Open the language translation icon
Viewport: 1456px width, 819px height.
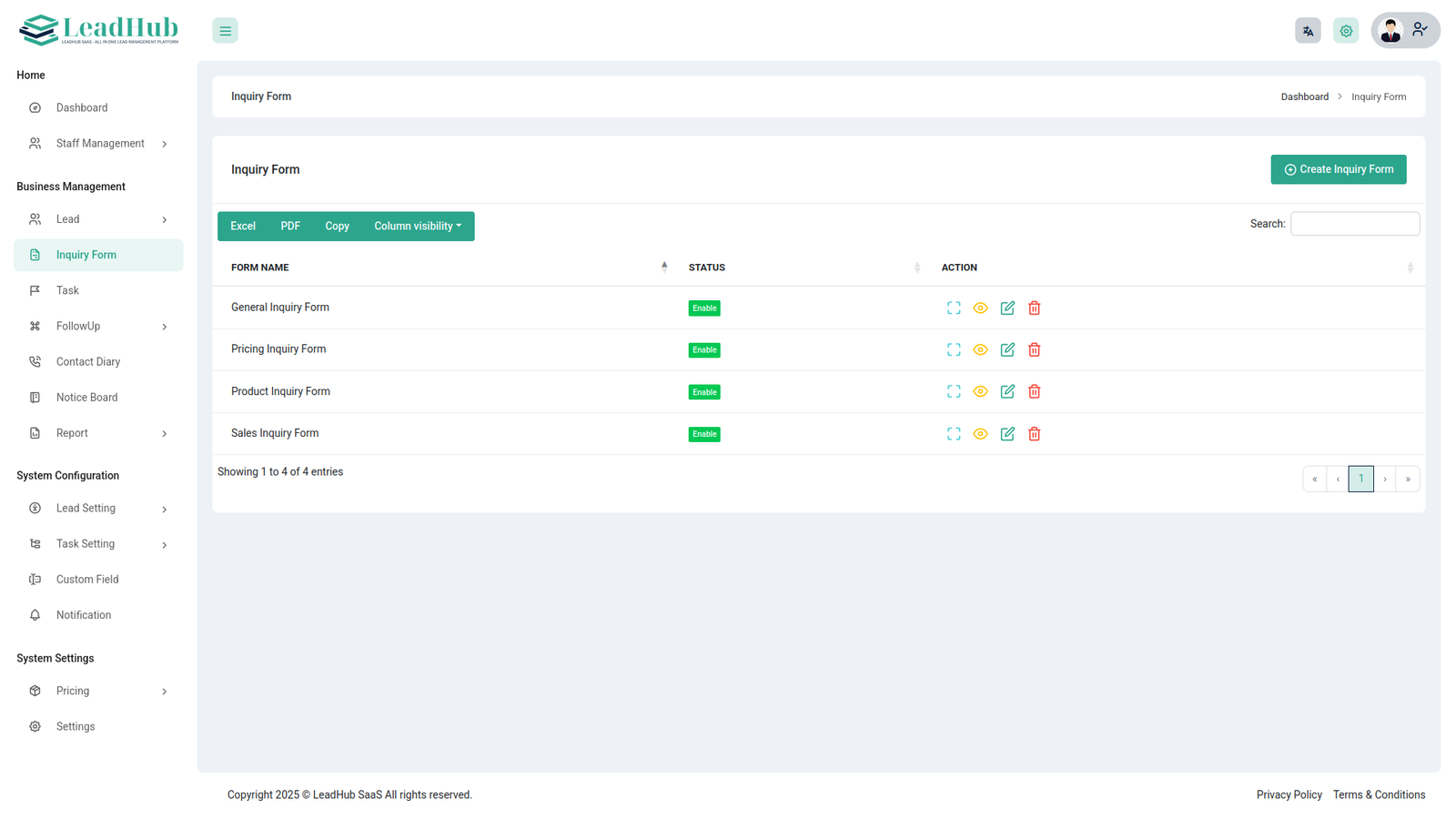1308,31
